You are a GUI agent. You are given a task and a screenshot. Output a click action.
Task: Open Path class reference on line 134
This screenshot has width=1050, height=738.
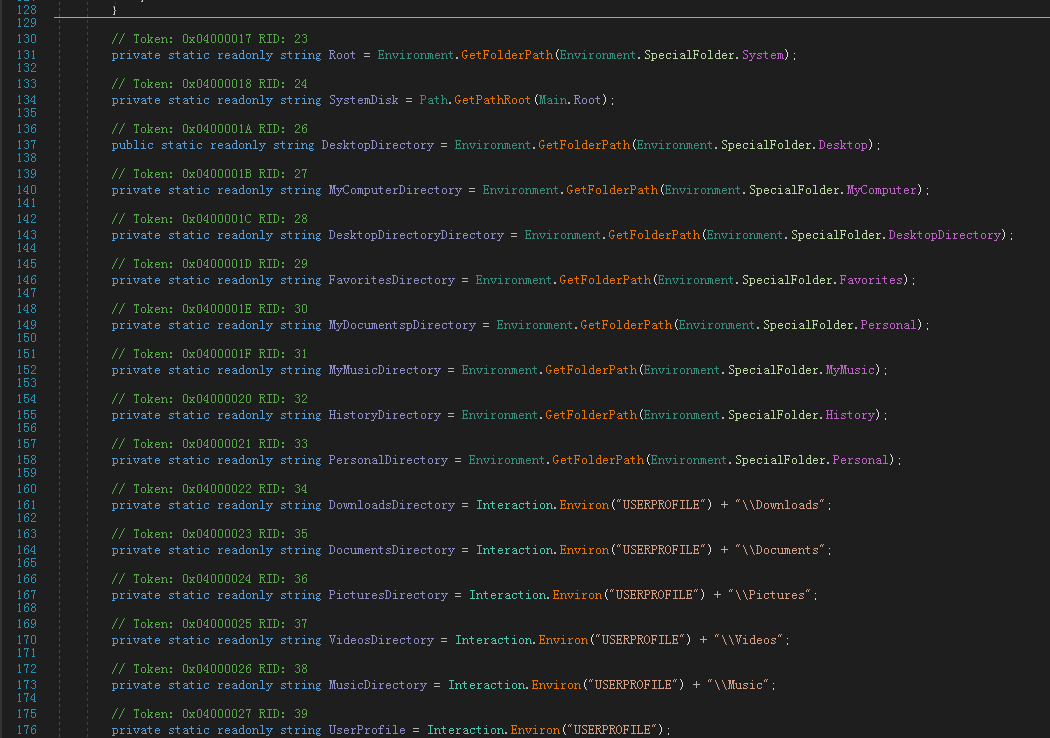click(x=433, y=100)
